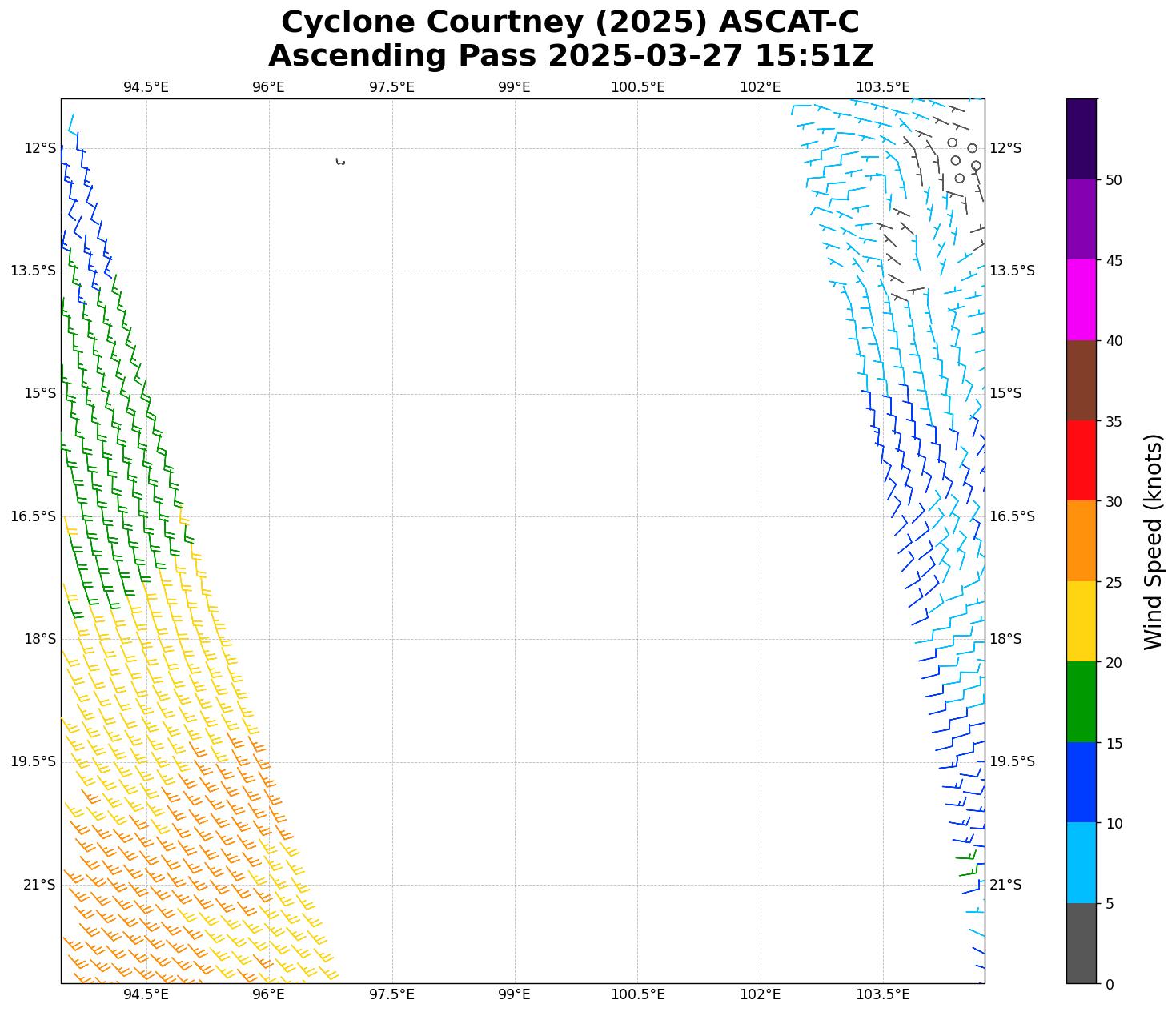The image size is (1176, 1012).
Task: Select the brown 35–40 knots colorbar band
Action: 1082,380
